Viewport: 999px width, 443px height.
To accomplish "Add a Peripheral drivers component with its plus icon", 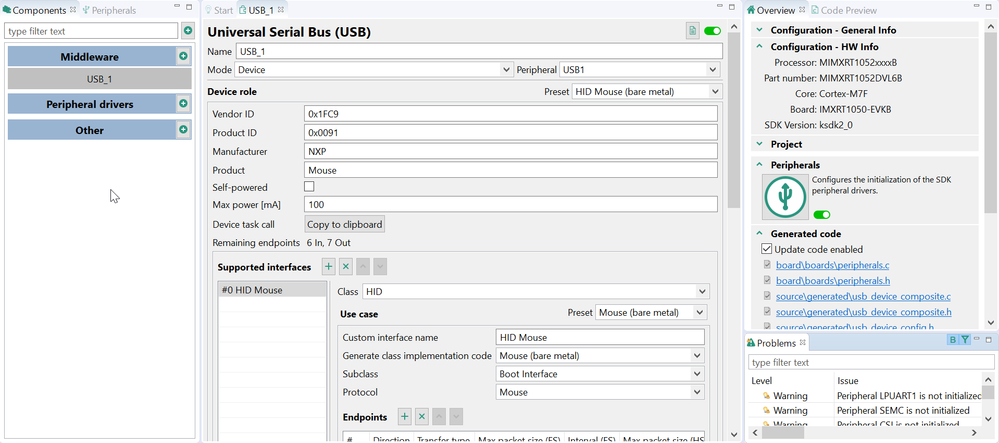I will [183, 103].
